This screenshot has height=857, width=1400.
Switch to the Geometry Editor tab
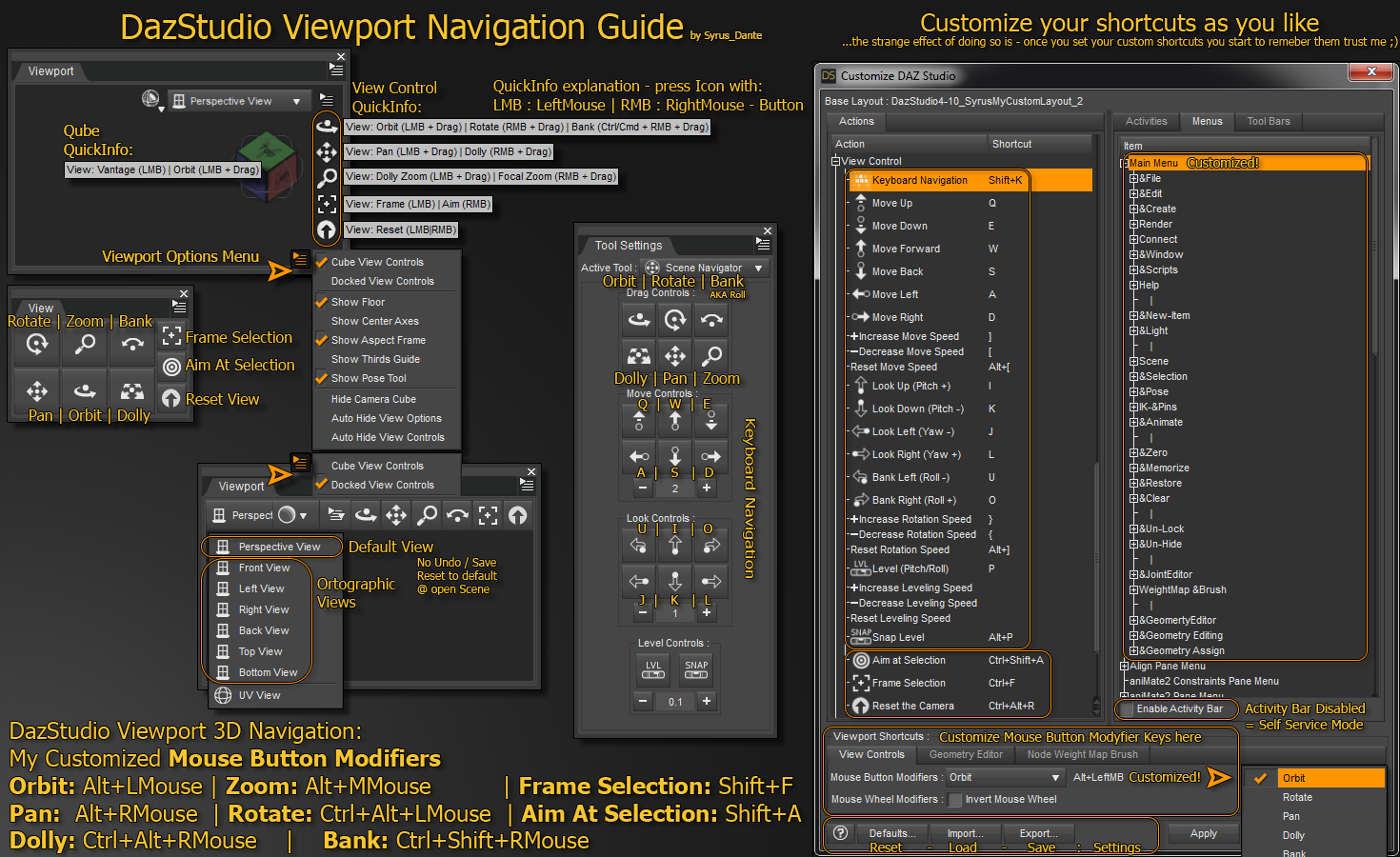click(966, 754)
